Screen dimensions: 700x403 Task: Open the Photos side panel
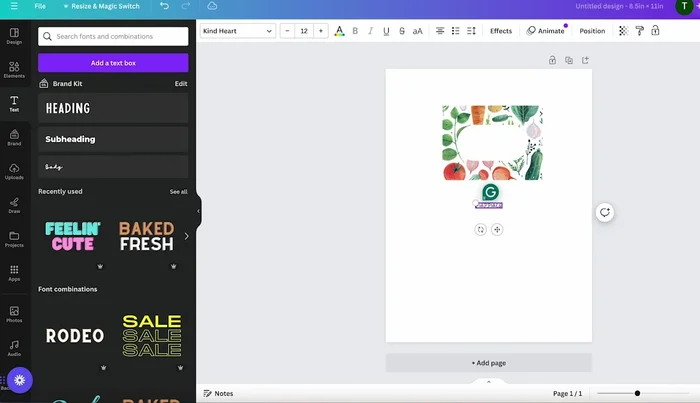coord(14,314)
